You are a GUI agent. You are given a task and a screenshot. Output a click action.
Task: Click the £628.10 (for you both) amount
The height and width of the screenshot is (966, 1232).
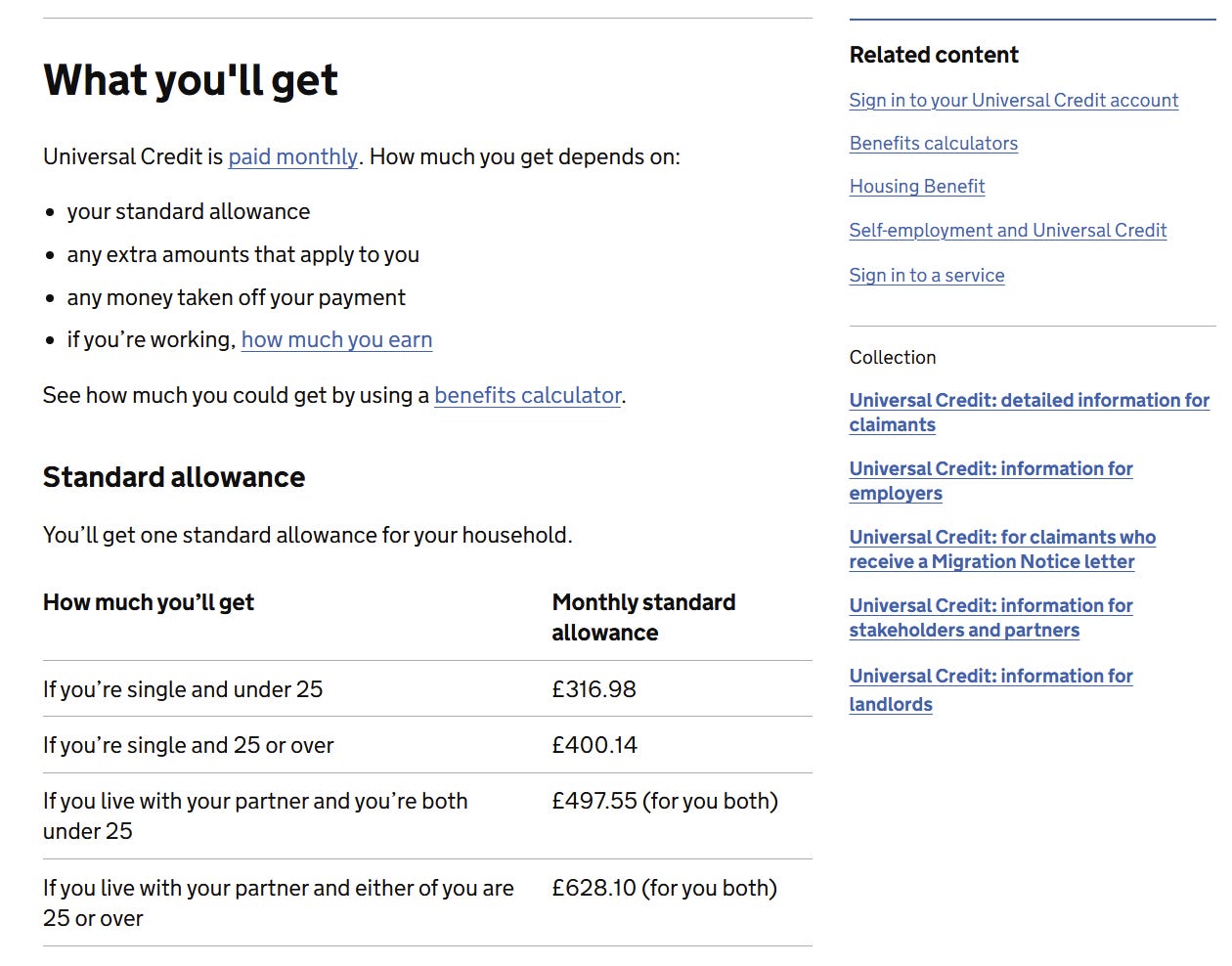pyautogui.click(x=664, y=888)
